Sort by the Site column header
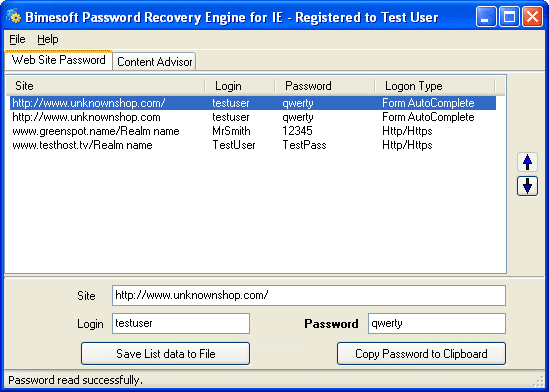549x392 pixels. pos(105,86)
